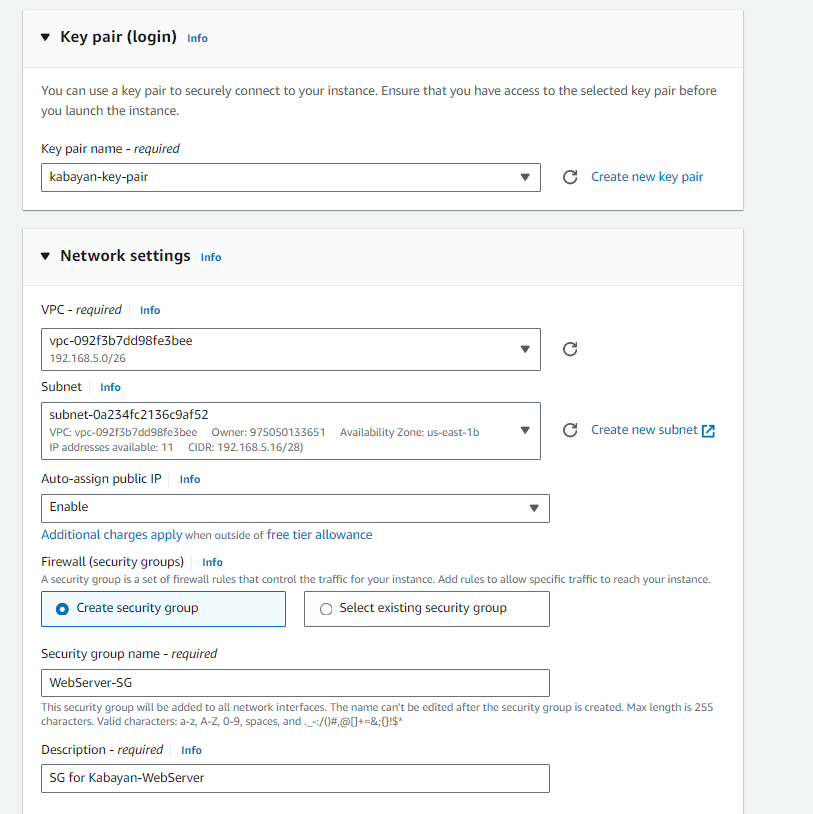The image size is (813, 814).
Task: Collapse the Network settings section
Action: tap(45, 256)
